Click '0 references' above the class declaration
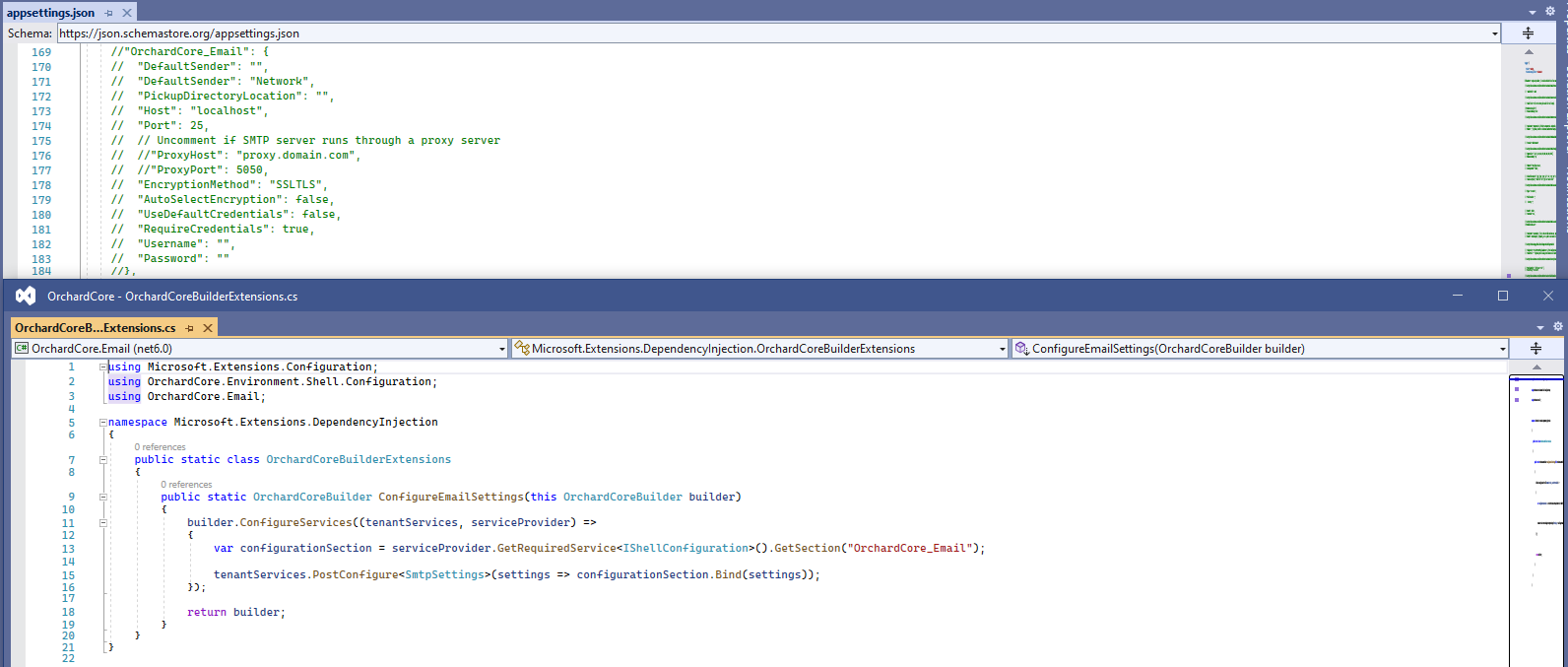Screen dimensions: 1568x667 (x=160, y=447)
